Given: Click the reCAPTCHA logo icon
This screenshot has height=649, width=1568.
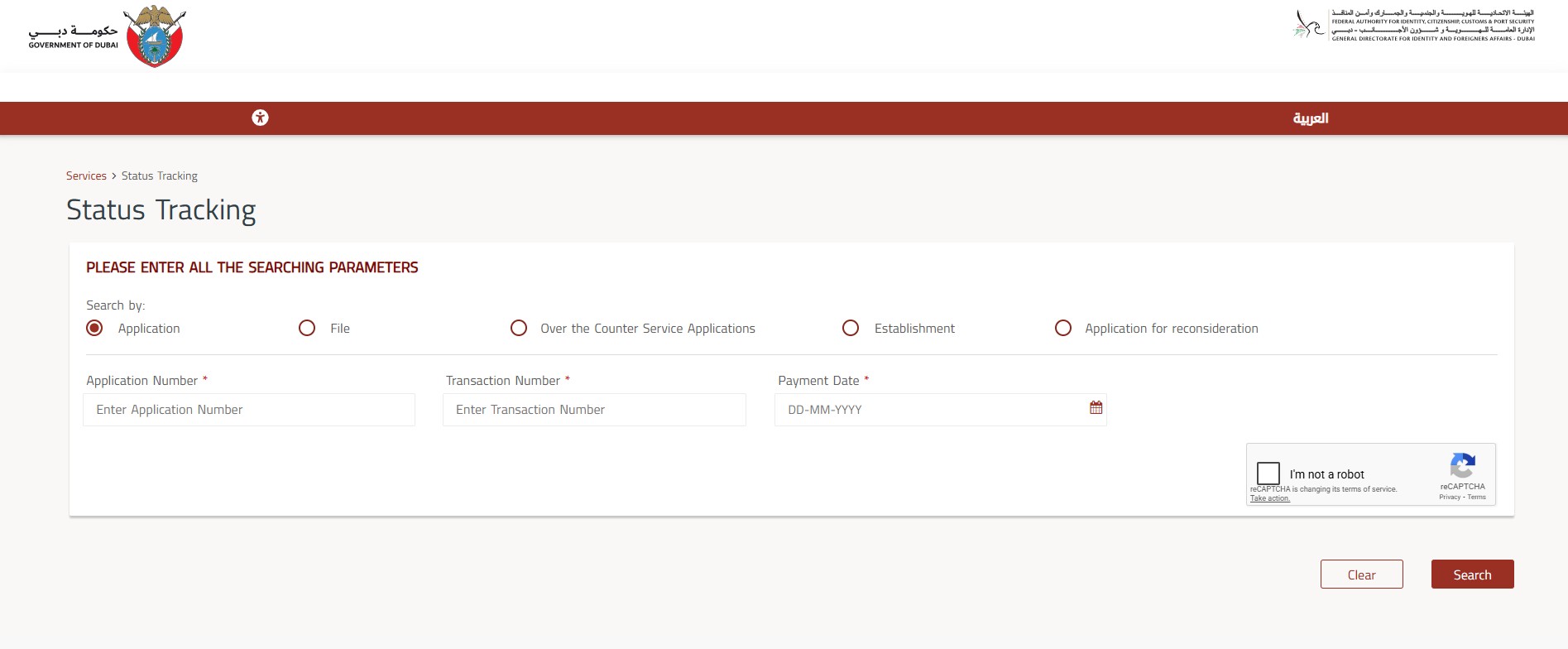Looking at the screenshot, I should (1462, 465).
